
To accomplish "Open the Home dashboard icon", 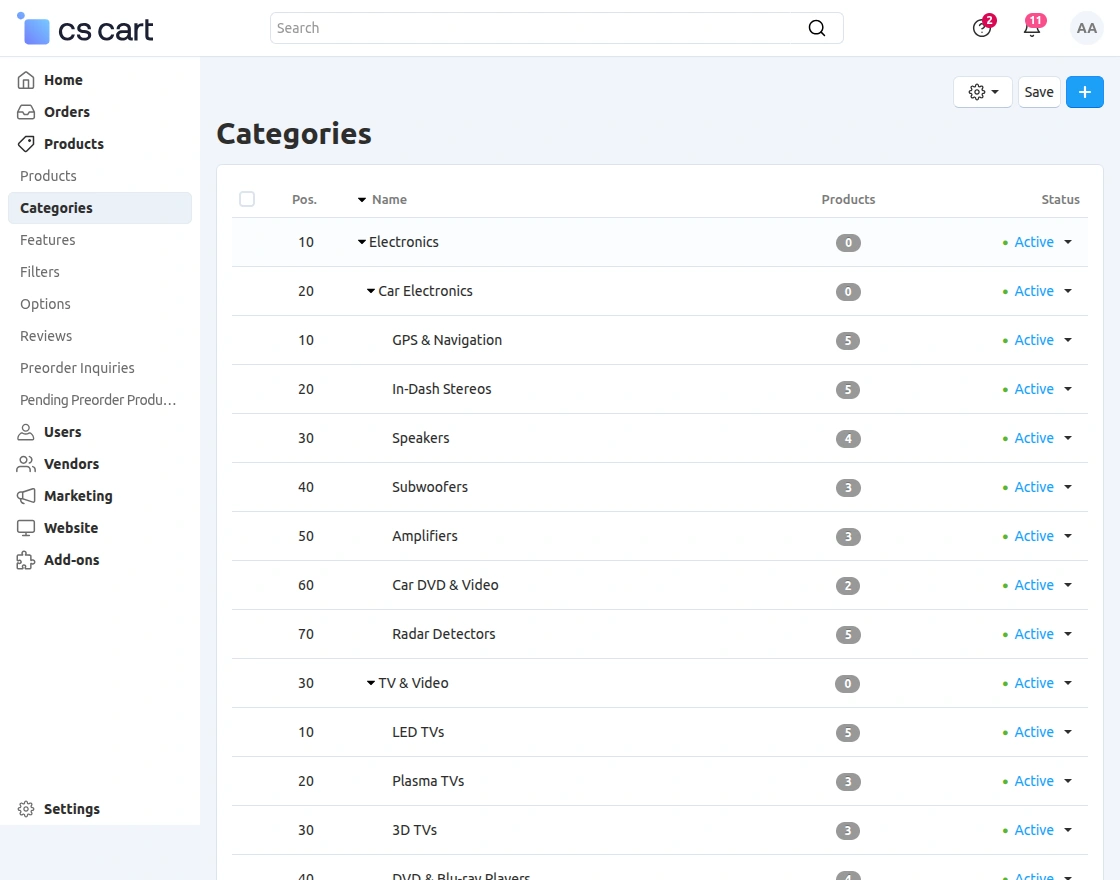I will point(24,80).
